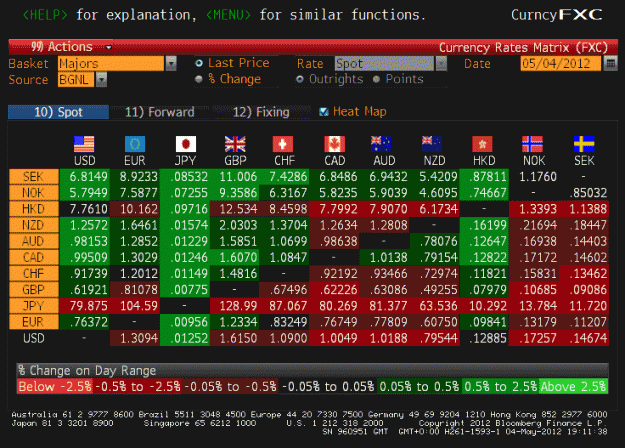Screen dimensions: 625x448
Task: Click the Australian AUD flag icon
Action: coord(381,144)
